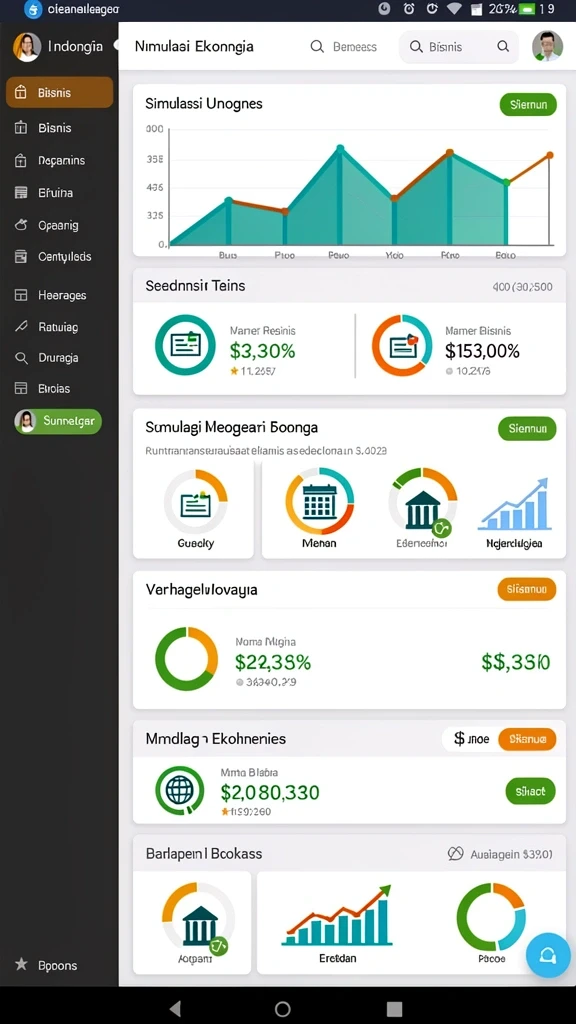Click the Edenesfnoi bank building icon
Screen dimensions: 576x1024
tap(423, 502)
